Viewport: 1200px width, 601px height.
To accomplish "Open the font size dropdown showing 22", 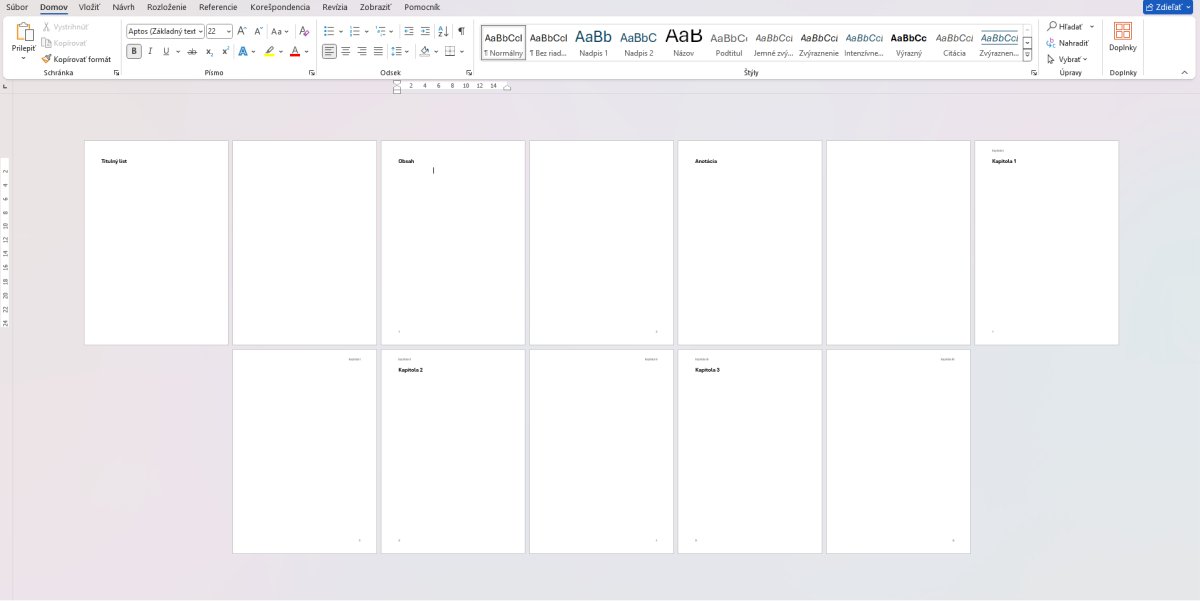I will (229, 31).
